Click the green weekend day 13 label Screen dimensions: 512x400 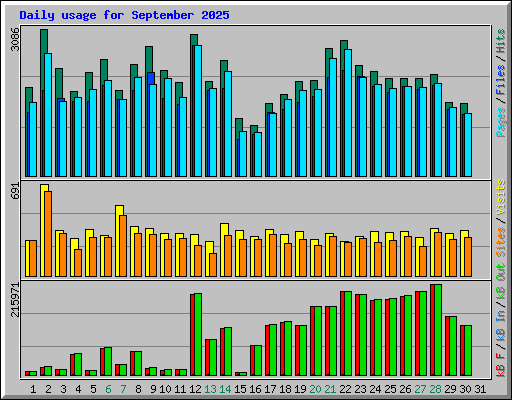point(210,389)
